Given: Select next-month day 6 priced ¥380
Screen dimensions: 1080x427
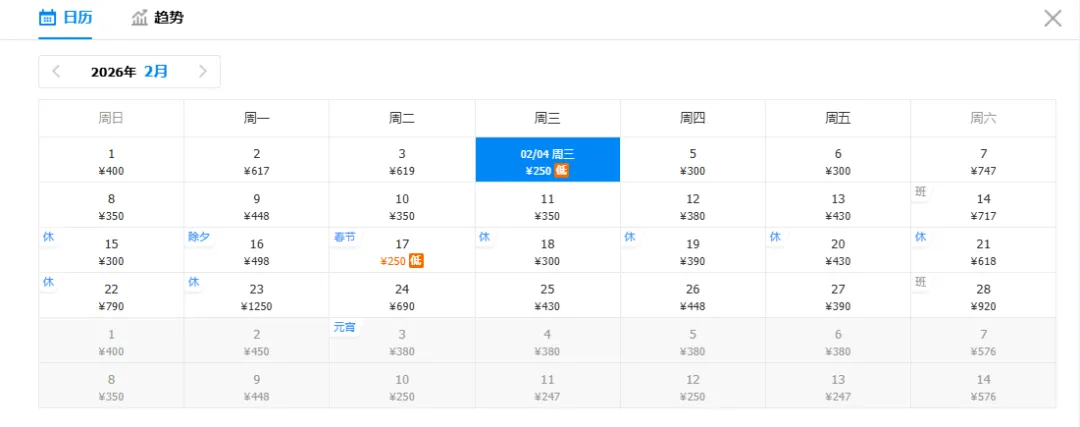Looking at the screenshot, I should click(x=838, y=341).
